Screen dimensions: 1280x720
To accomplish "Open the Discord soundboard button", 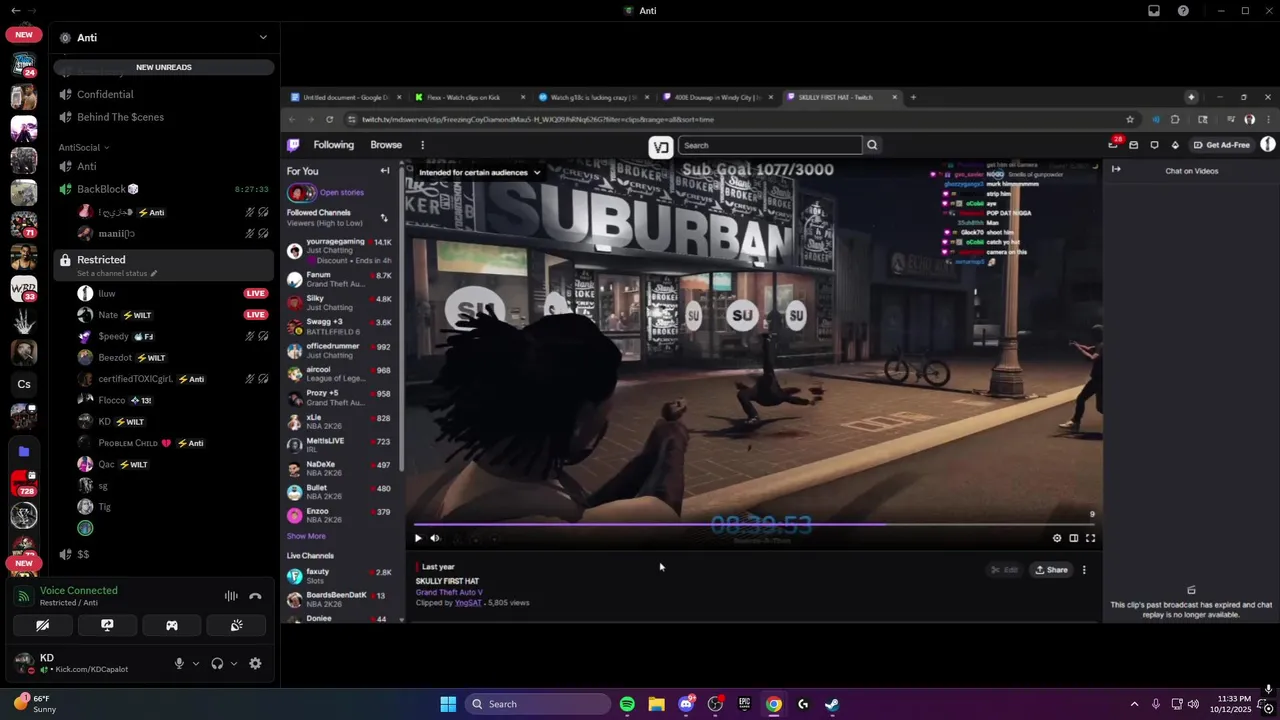I will click(236, 625).
